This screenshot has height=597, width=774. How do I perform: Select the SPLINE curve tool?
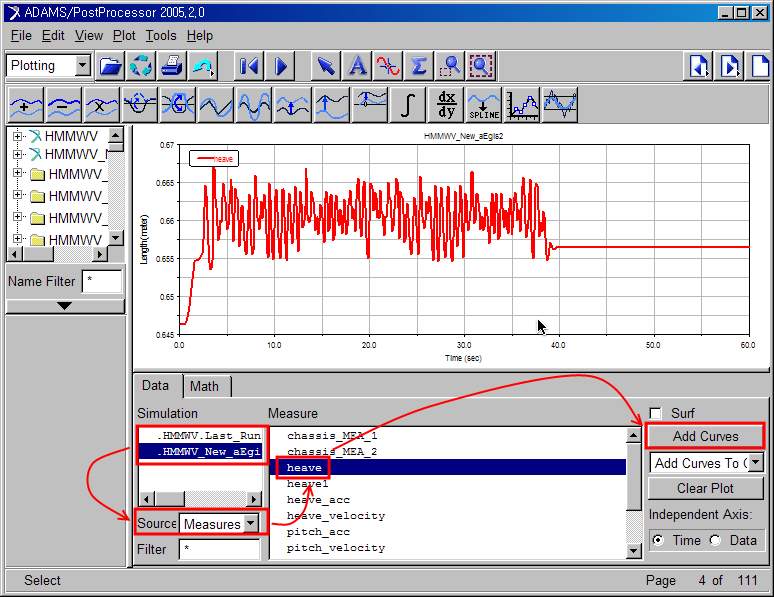click(484, 103)
